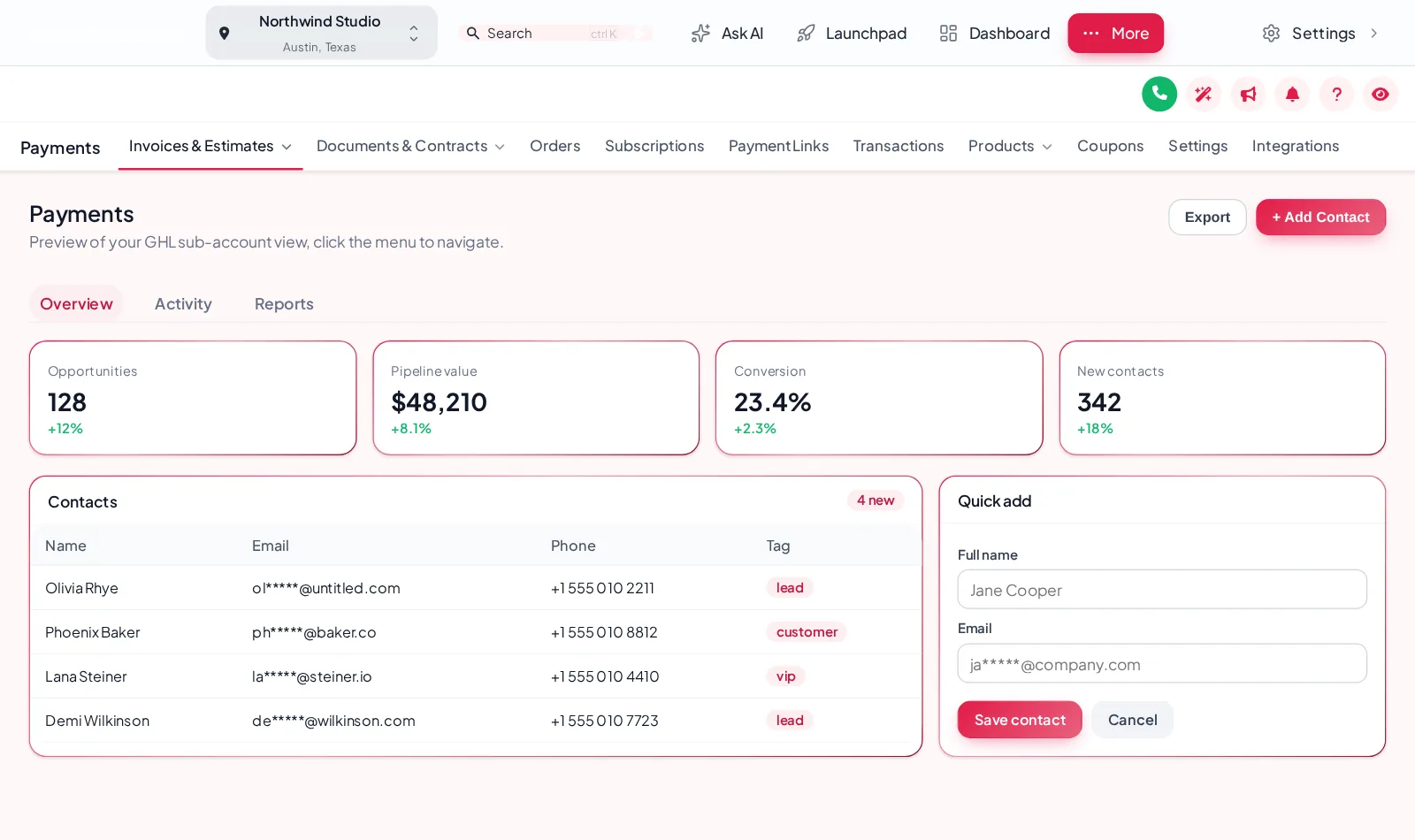Open the Coupons tab
Image resolution: width=1415 pixels, height=840 pixels.
coord(1110,146)
